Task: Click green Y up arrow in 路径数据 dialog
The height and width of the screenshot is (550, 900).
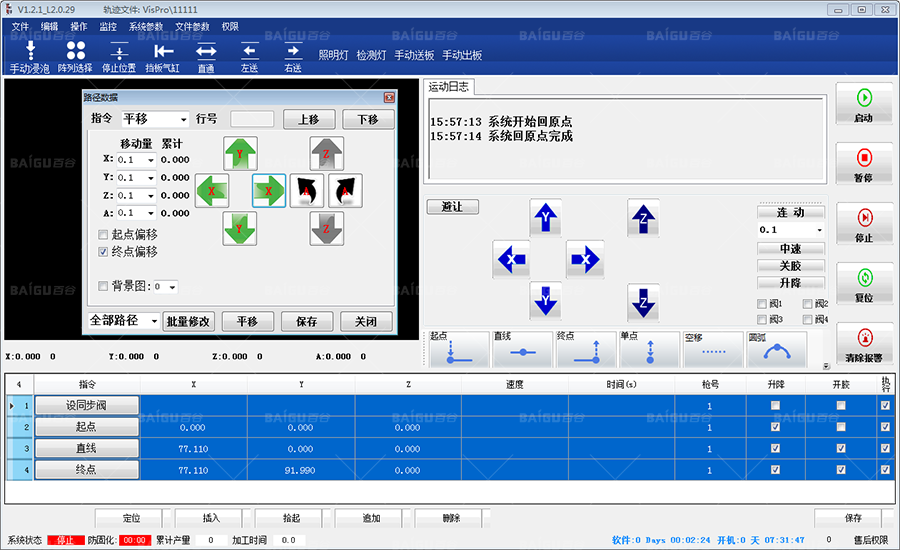Action: click(240, 153)
